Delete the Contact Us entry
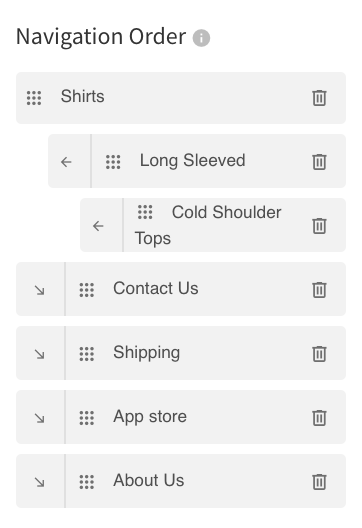The height and width of the screenshot is (528, 362). [x=319, y=290]
